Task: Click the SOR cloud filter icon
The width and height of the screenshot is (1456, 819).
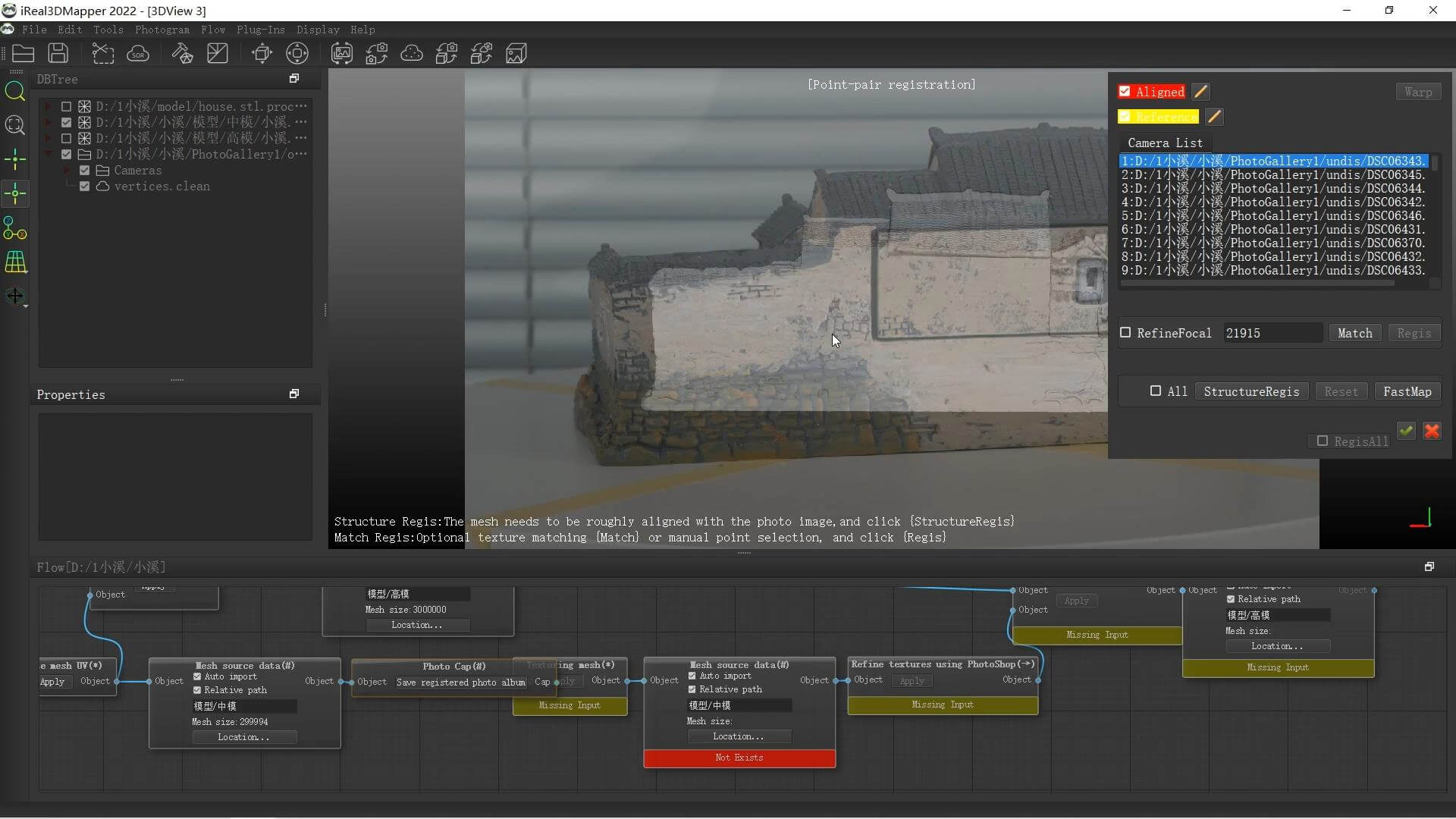Action: [x=138, y=53]
